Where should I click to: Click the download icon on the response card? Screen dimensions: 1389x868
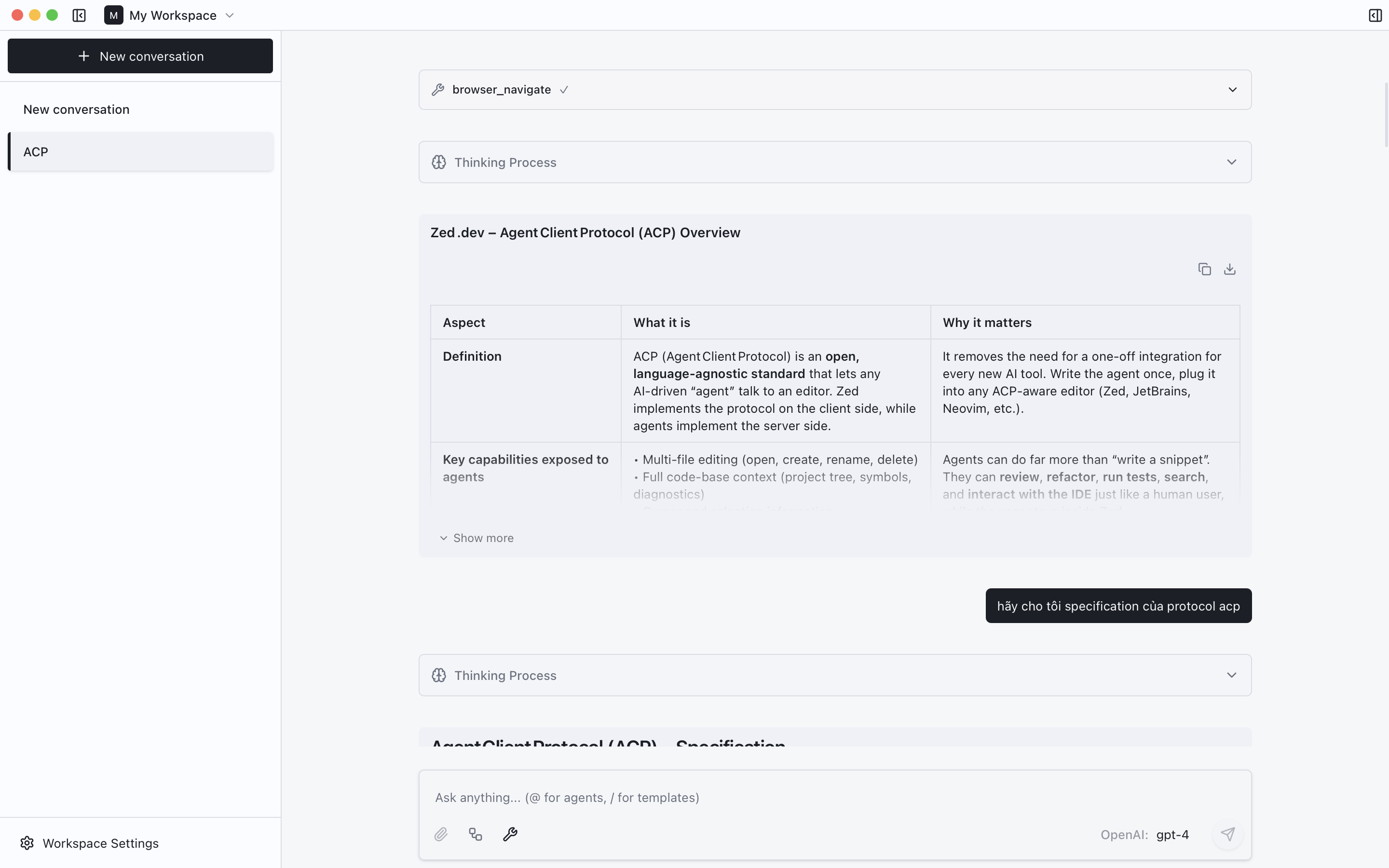(x=1229, y=268)
